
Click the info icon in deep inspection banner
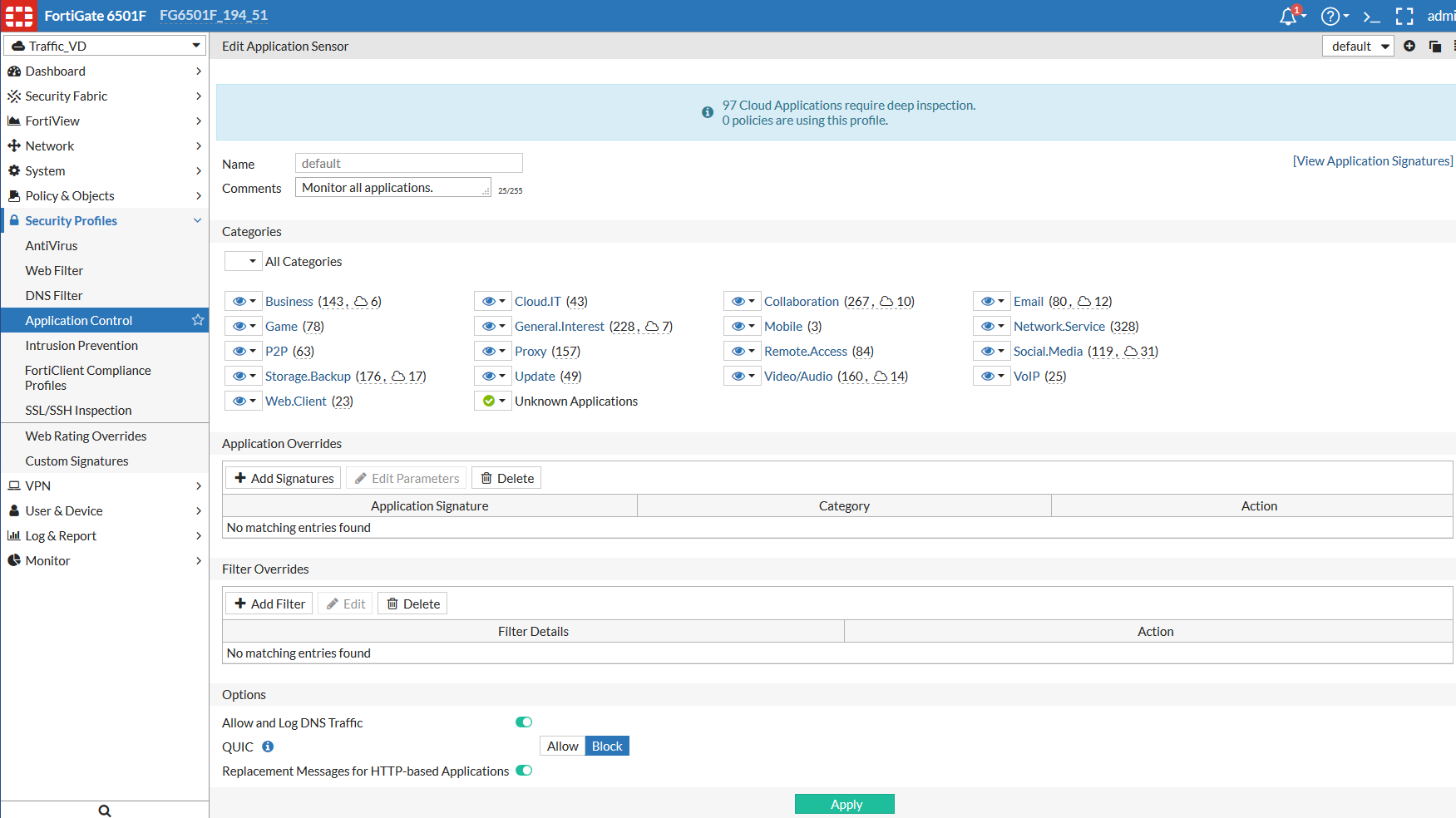(x=708, y=112)
